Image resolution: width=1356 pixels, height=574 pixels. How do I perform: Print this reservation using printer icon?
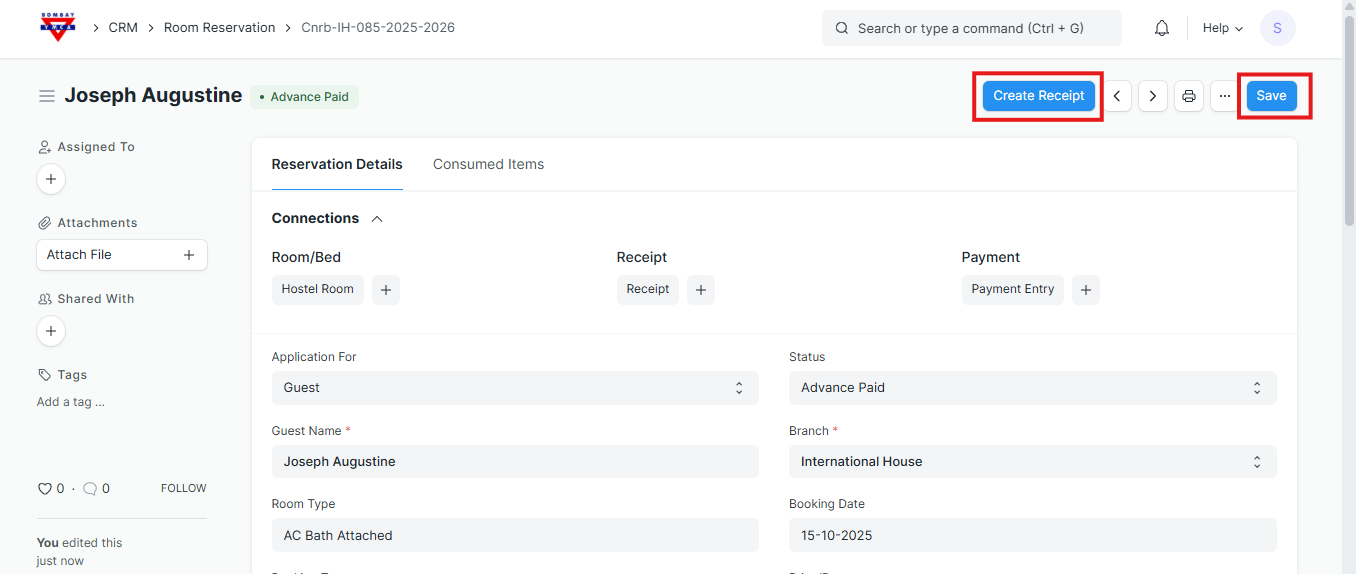1188,96
